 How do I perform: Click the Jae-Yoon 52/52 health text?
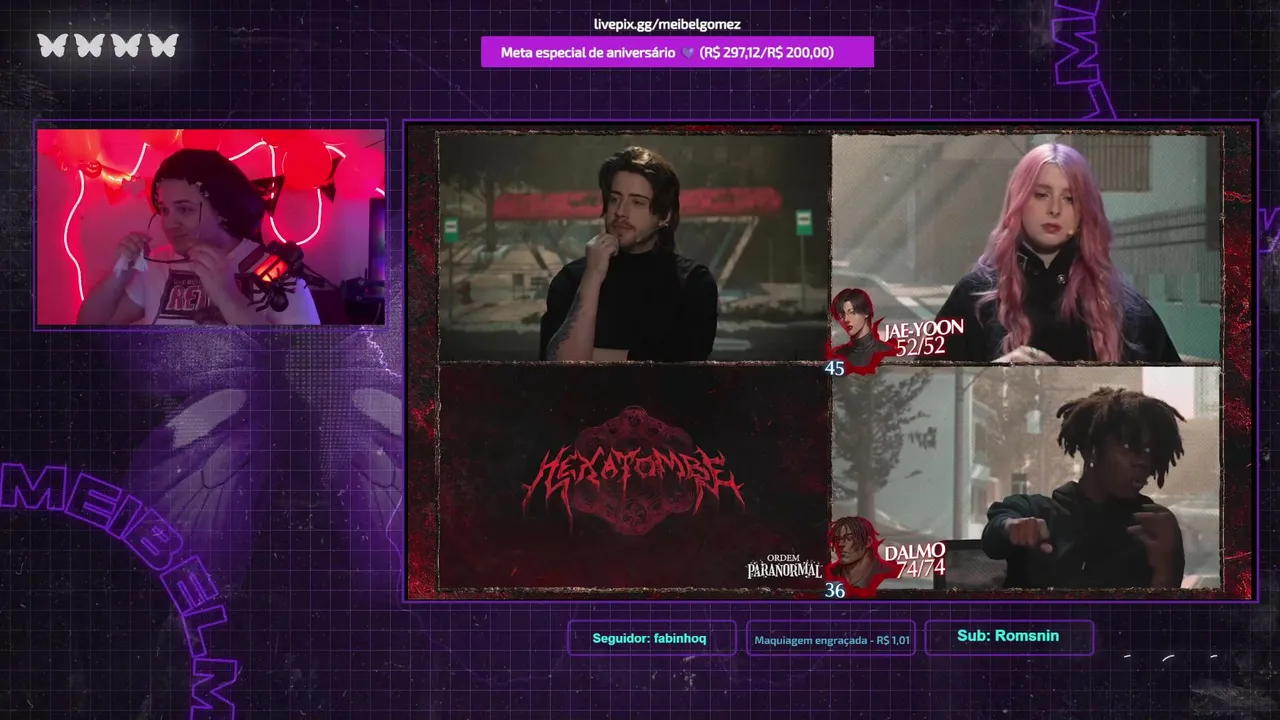coord(921,346)
